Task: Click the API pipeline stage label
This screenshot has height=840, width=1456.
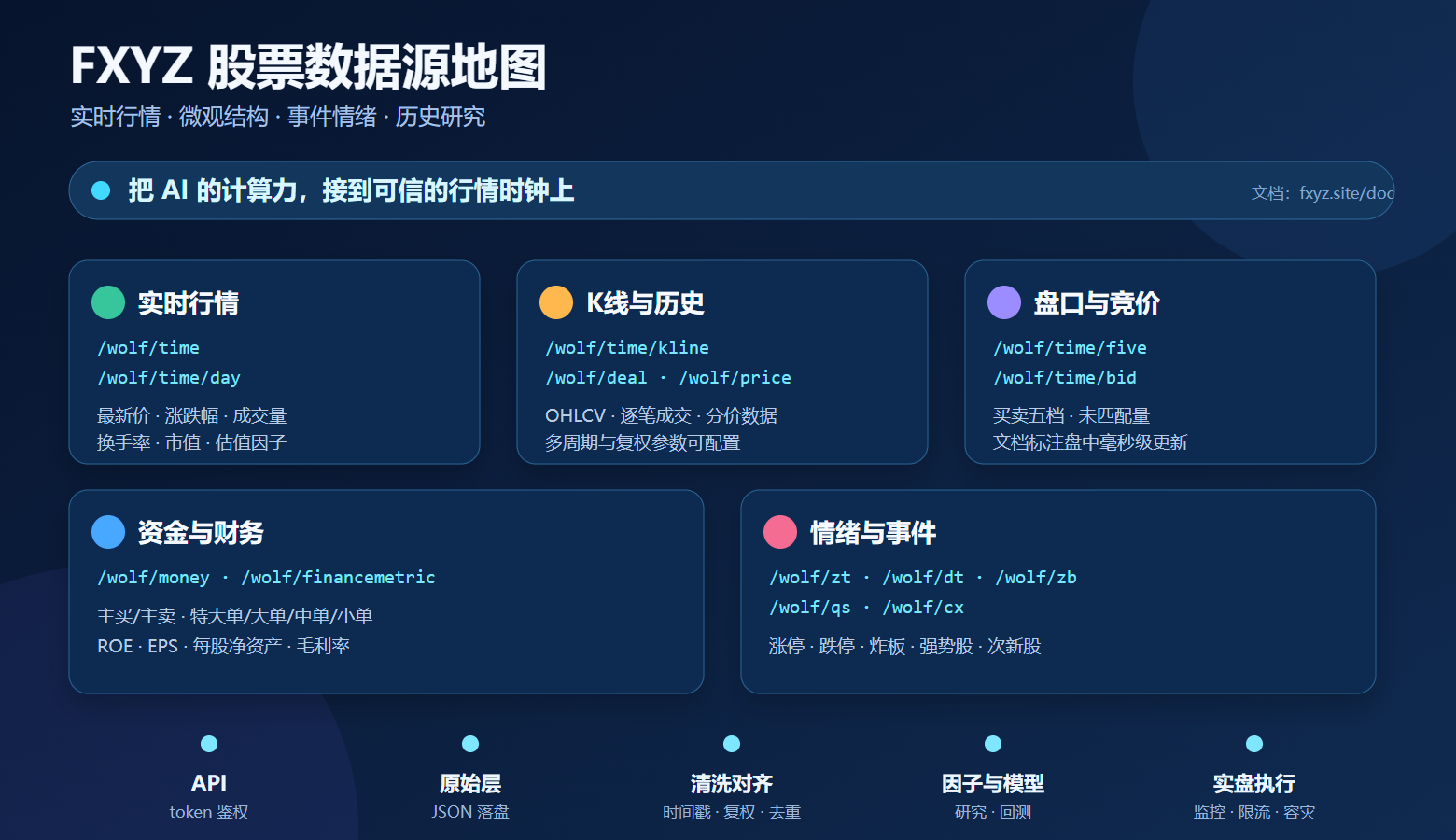Action: coord(209,783)
